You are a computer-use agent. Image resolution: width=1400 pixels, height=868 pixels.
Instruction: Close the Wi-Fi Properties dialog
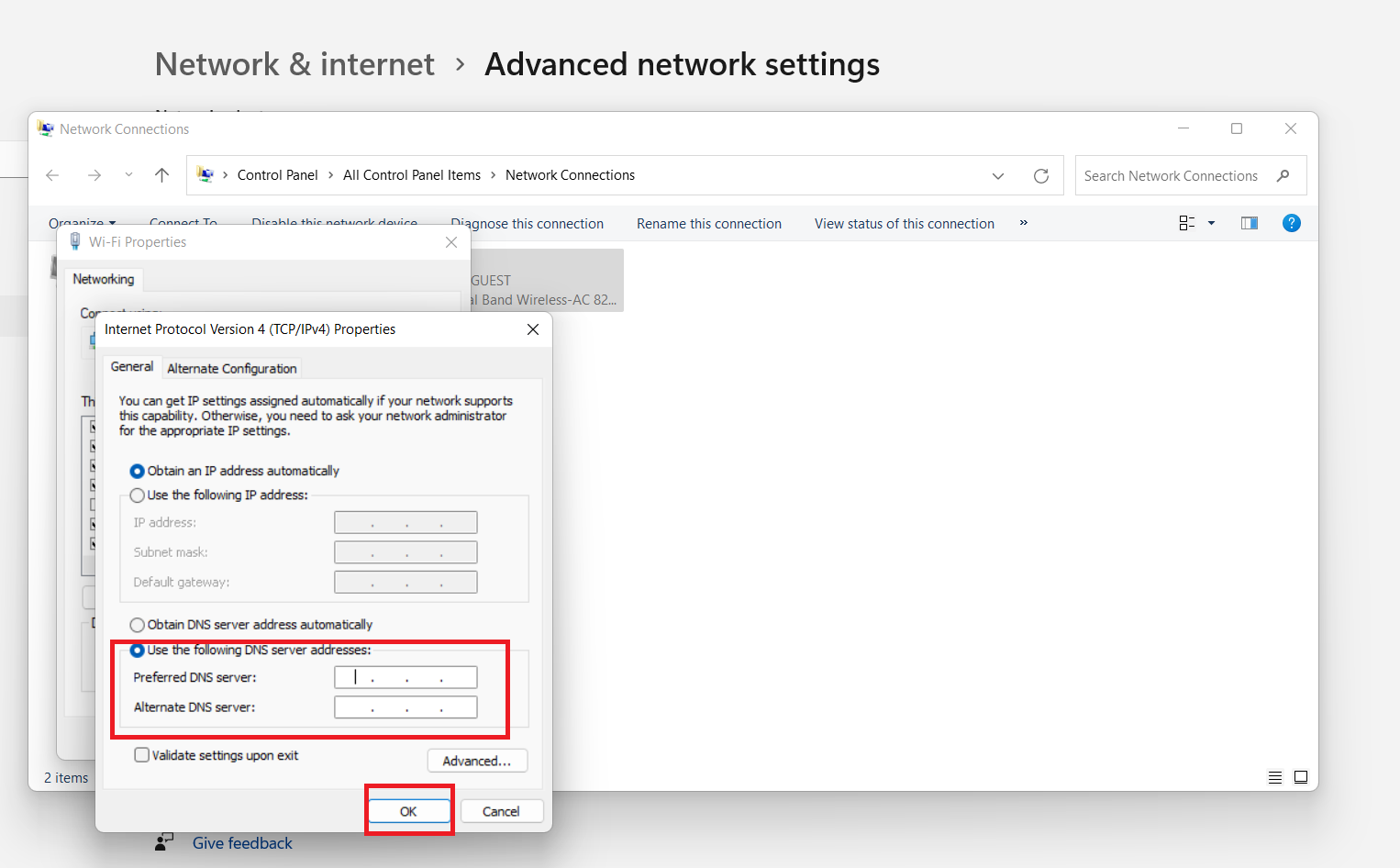[x=451, y=242]
